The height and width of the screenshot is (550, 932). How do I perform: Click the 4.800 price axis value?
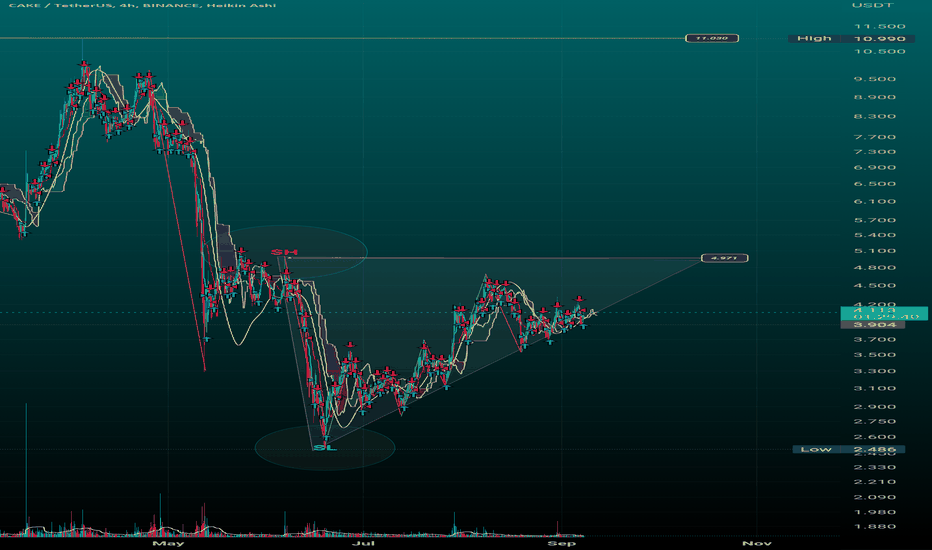click(875, 268)
